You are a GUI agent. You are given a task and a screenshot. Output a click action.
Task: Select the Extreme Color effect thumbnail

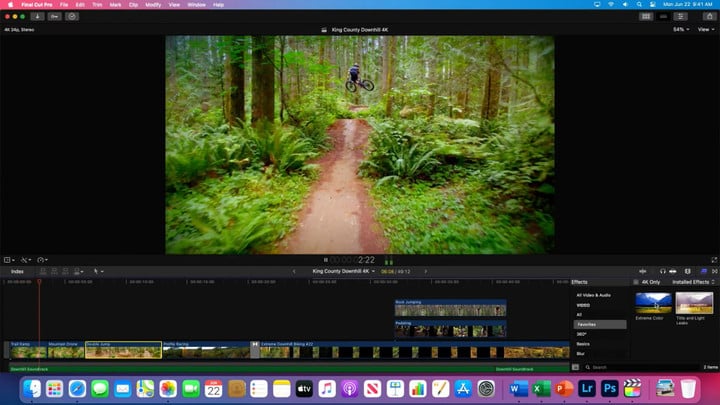(x=653, y=303)
